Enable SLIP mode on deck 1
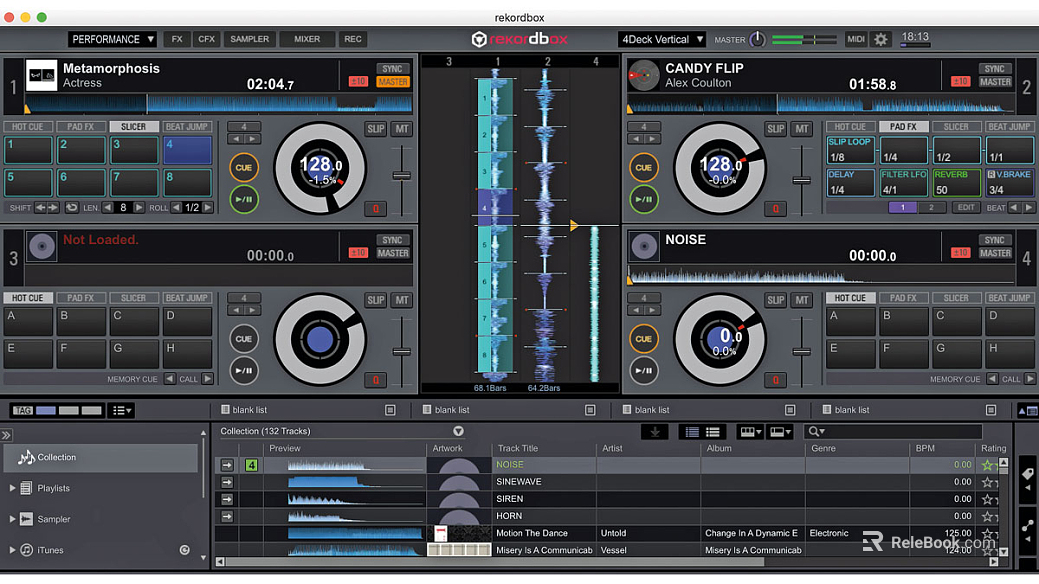This screenshot has width=1039, height=584. 376,129
